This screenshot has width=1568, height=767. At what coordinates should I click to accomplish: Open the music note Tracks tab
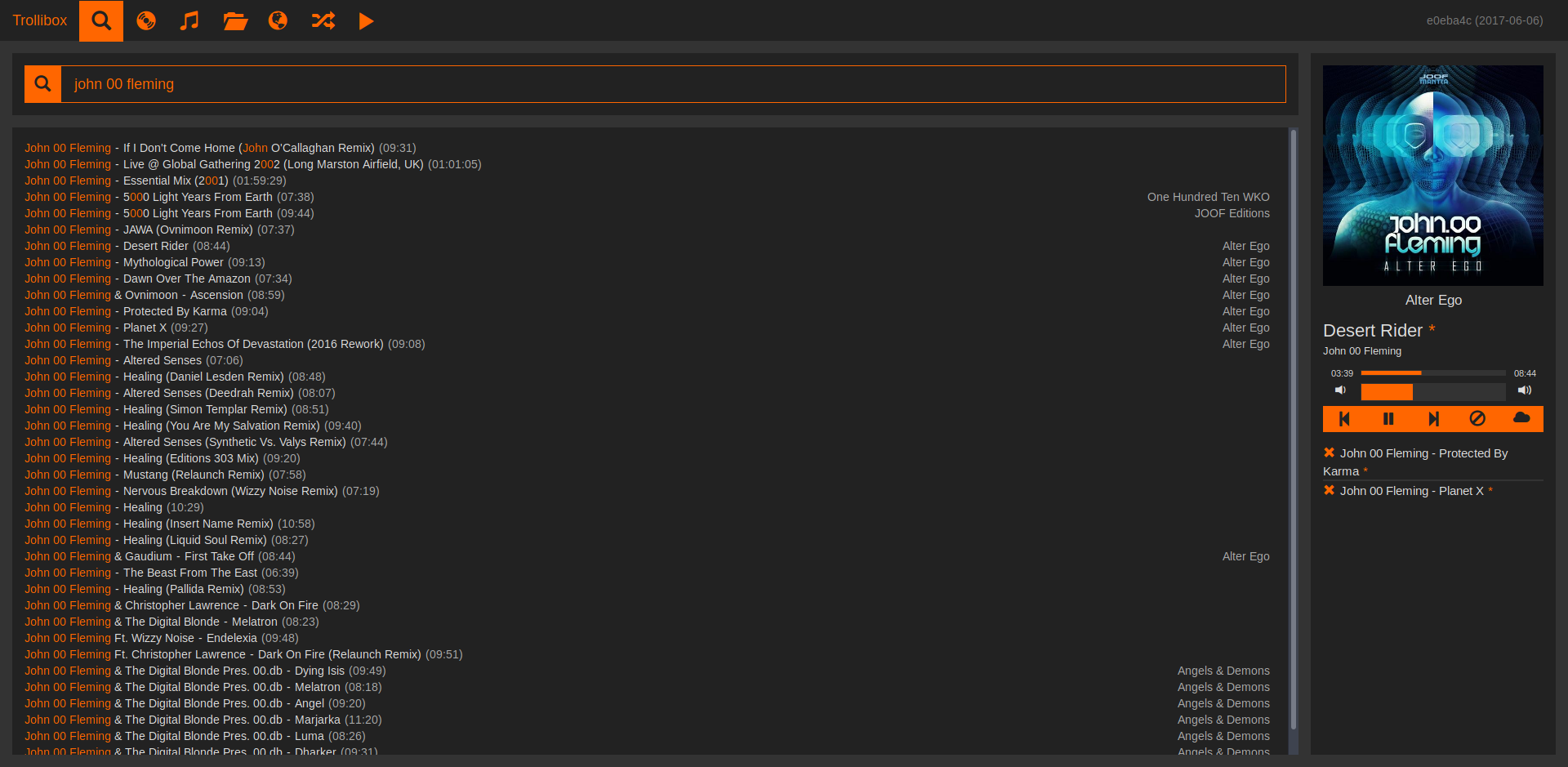coord(189,20)
